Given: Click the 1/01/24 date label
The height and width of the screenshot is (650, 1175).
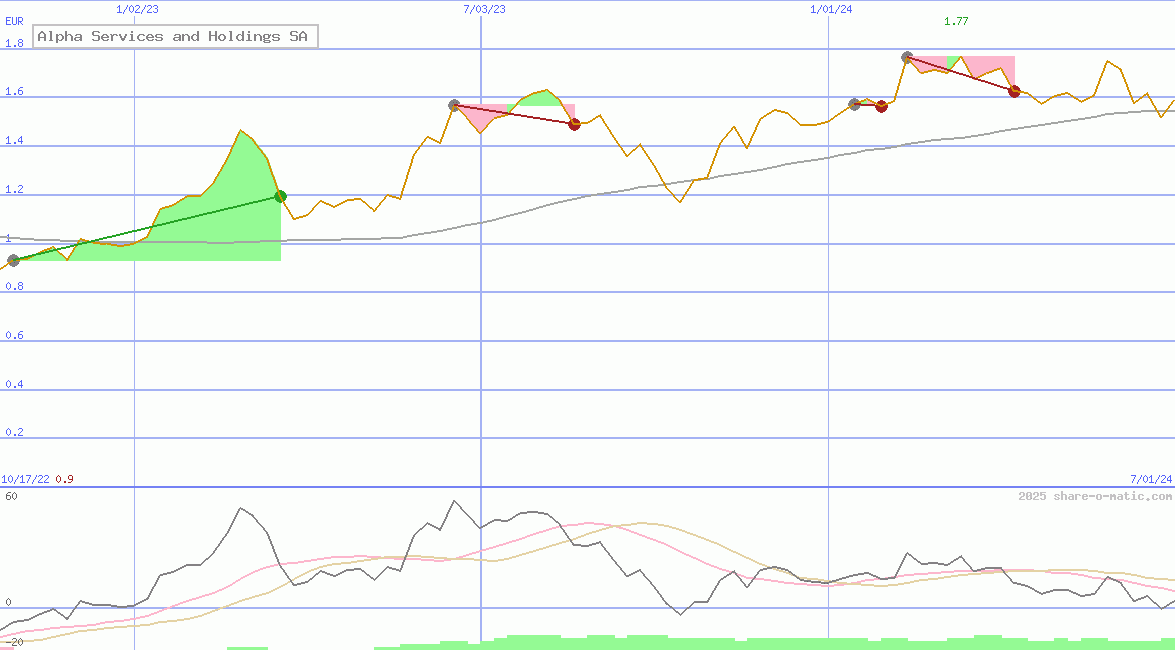Looking at the screenshot, I should pyautogui.click(x=831, y=9).
